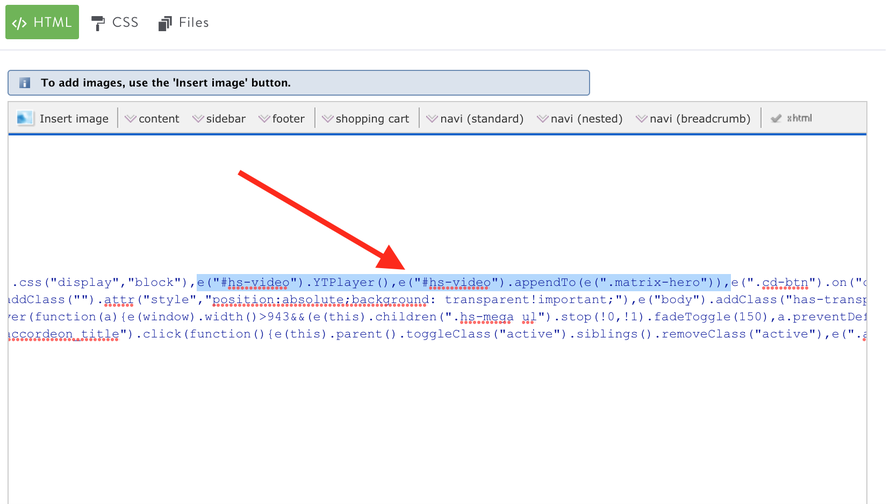Image resolution: width=890 pixels, height=504 pixels.
Task: Click the info icon in the notice bar
Action: click(24, 83)
